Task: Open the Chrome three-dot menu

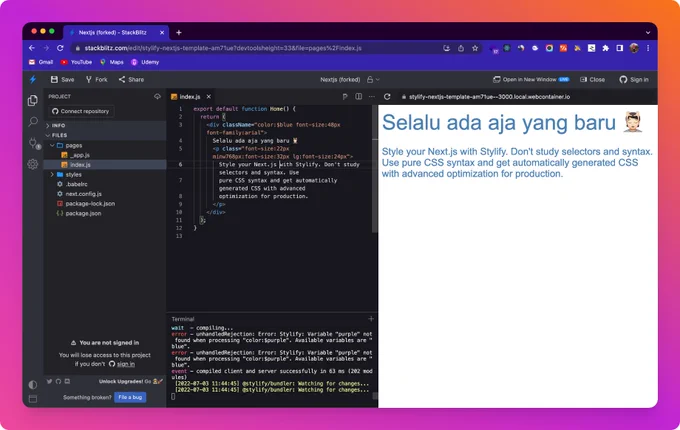Action: click(x=648, y=48)
